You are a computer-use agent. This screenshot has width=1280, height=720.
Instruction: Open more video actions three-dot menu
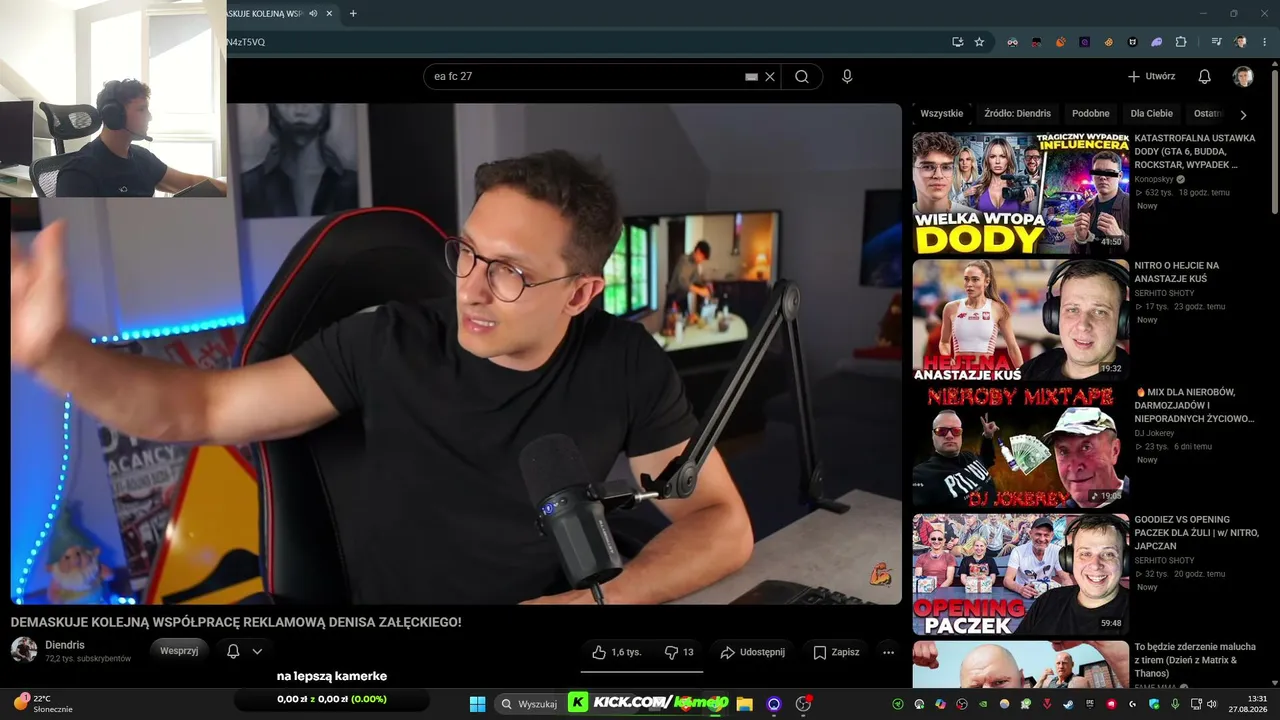coord(889,652)
